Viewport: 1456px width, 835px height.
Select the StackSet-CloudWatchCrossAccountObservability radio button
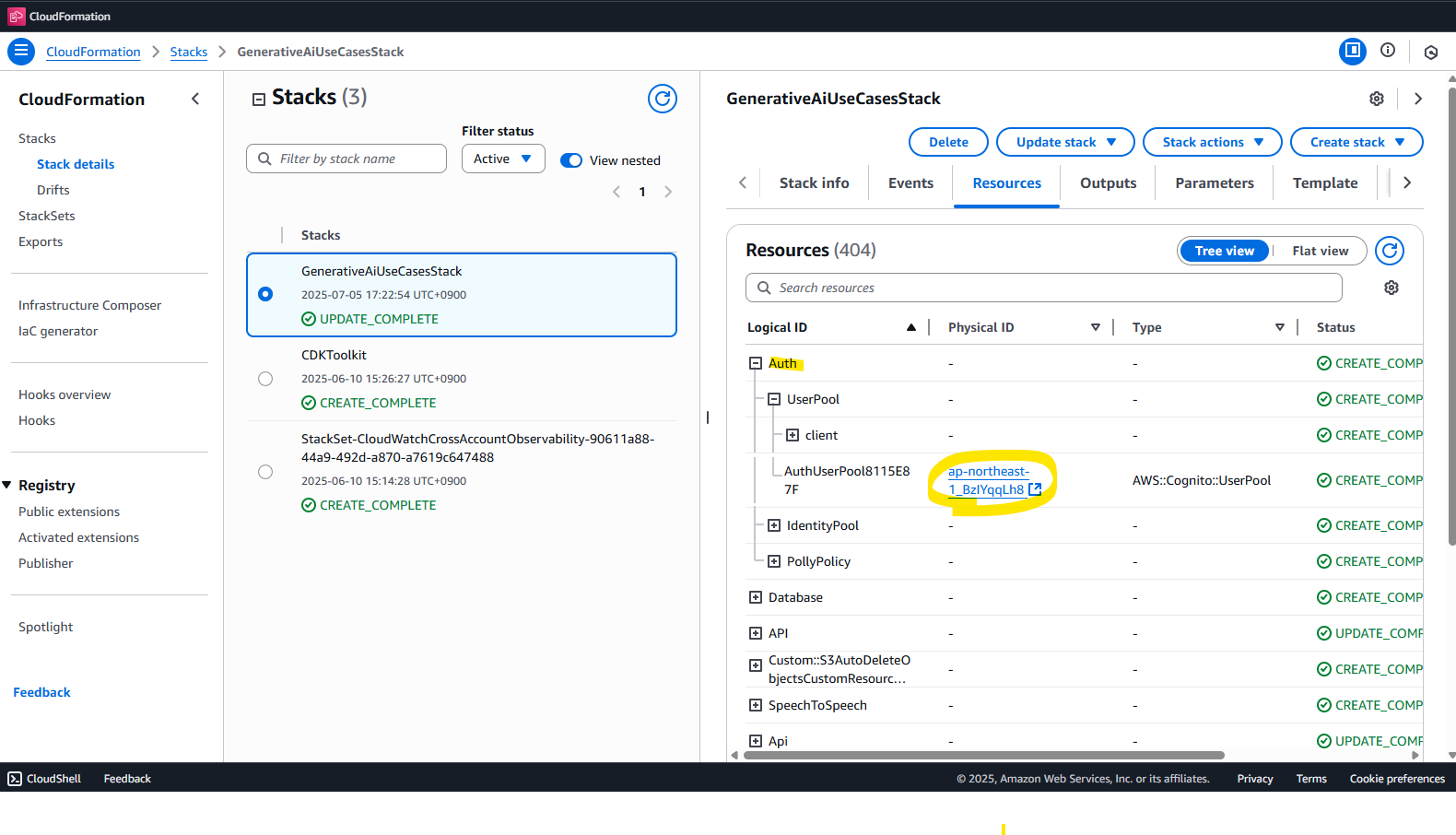[265, 472]
